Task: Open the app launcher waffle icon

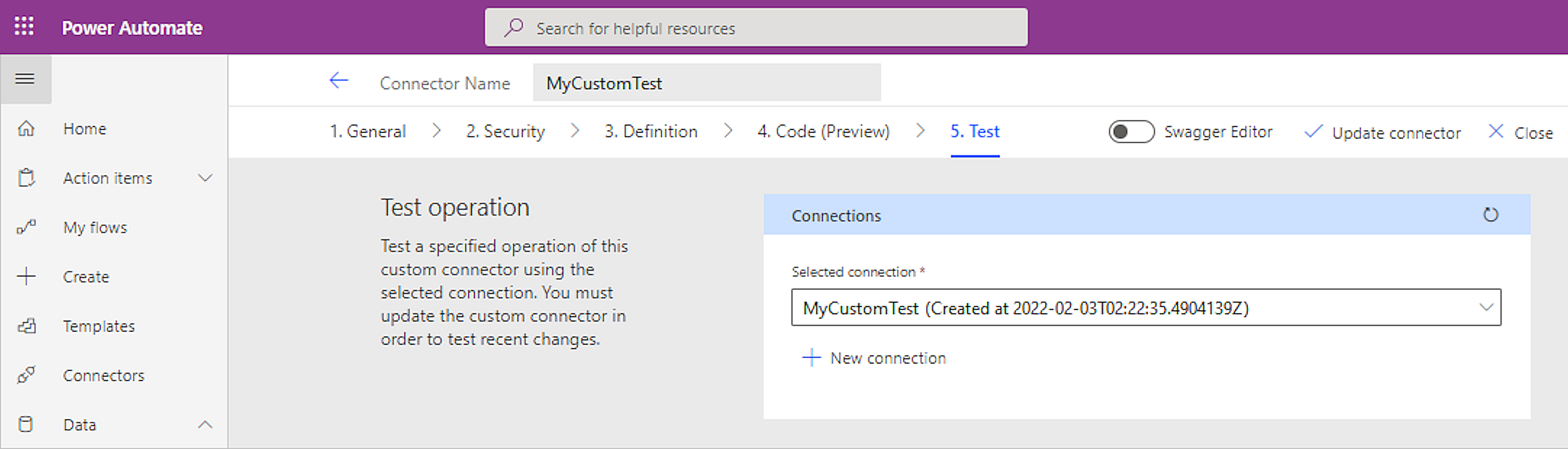Action: pos(24,27)
